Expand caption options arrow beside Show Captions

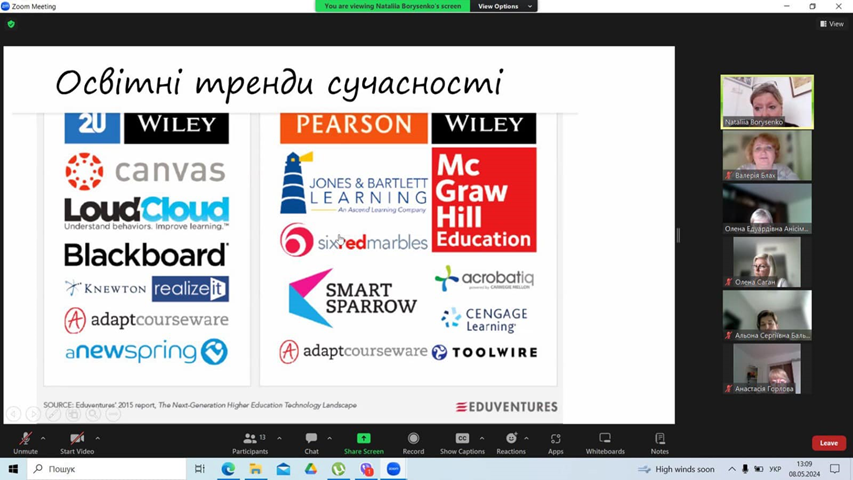click(481, 438)
